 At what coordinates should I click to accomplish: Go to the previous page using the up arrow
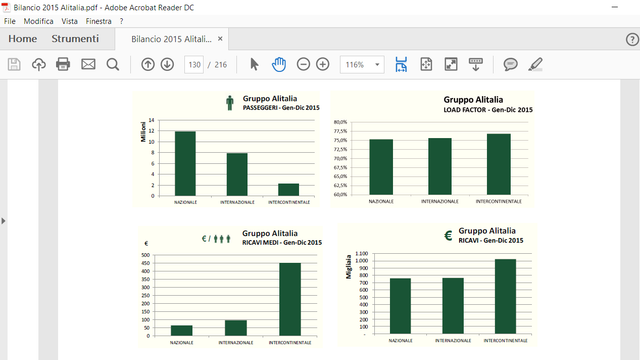[x=148, y=64]
